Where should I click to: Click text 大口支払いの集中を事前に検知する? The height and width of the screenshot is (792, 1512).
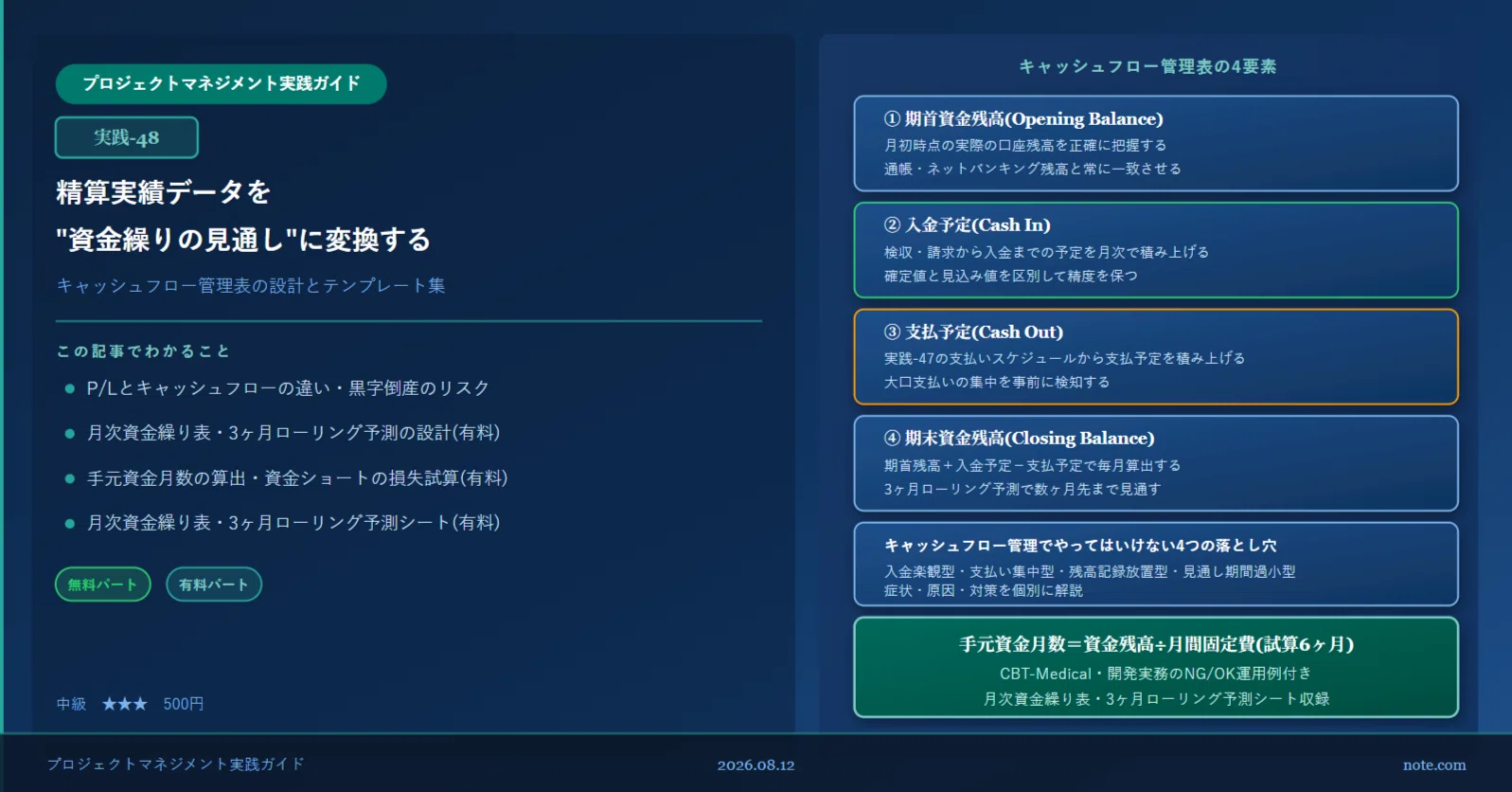pos(997,382)
